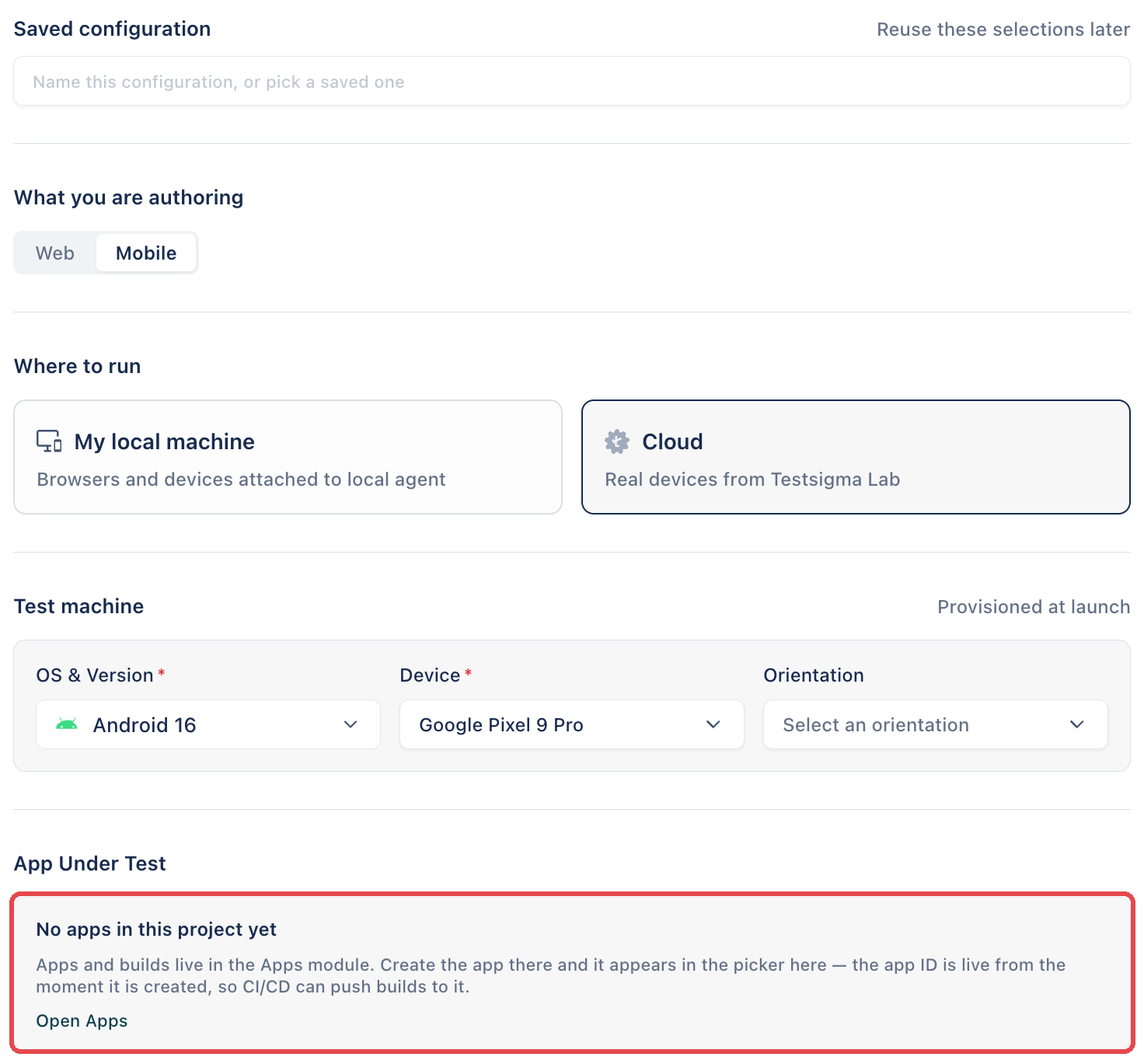Click the 'Provisioned at launch' text
The width and height of the screenshot is (1144, 1064).
click(1034, 607)
